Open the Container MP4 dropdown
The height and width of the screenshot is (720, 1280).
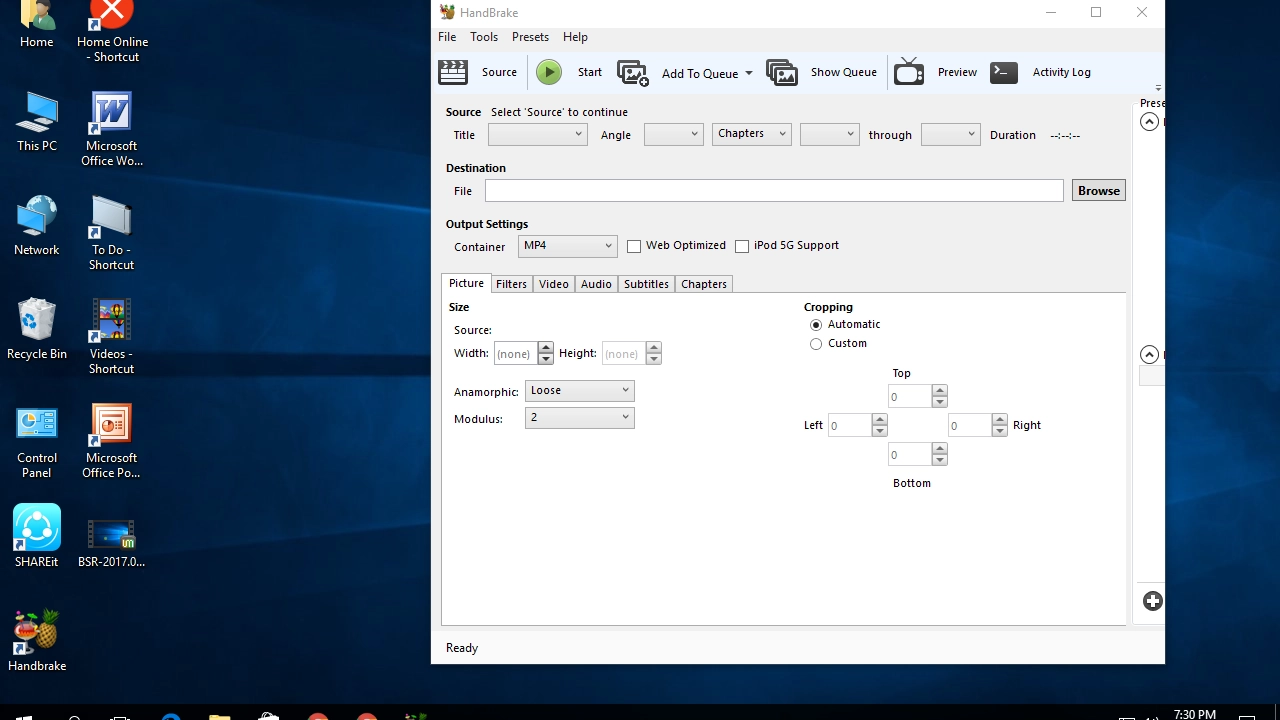tap(567, 246)
